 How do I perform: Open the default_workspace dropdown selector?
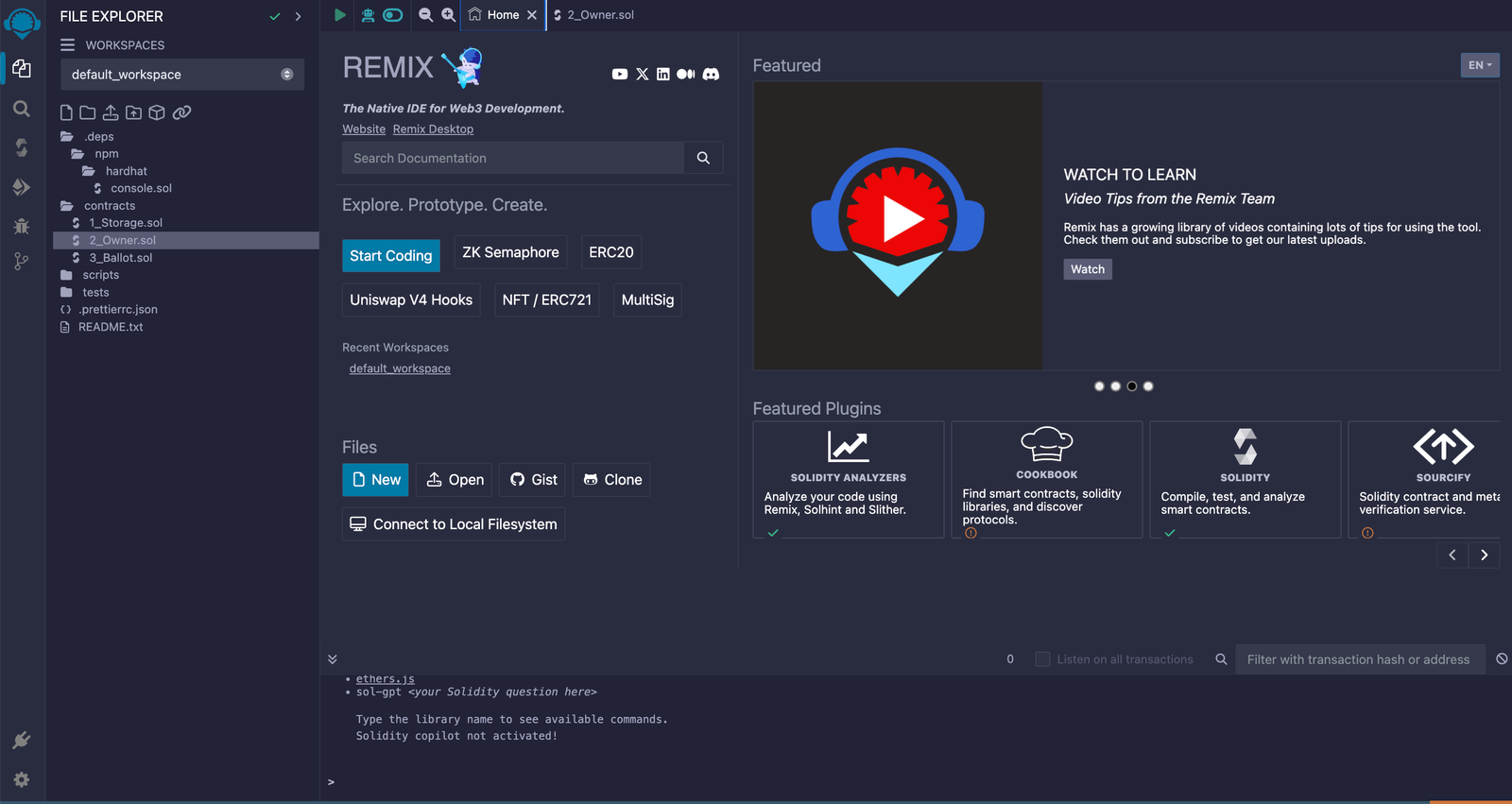tap(182, 75)
